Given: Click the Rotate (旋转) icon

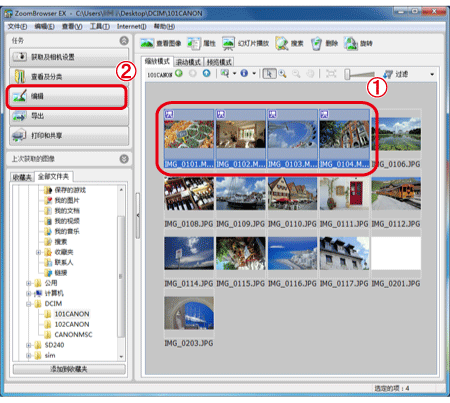Looking at the screenshot, I should 351,43.
